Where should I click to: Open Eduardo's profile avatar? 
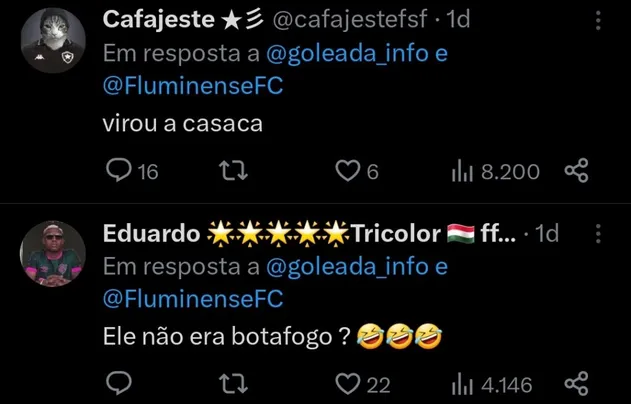point(51,256)
